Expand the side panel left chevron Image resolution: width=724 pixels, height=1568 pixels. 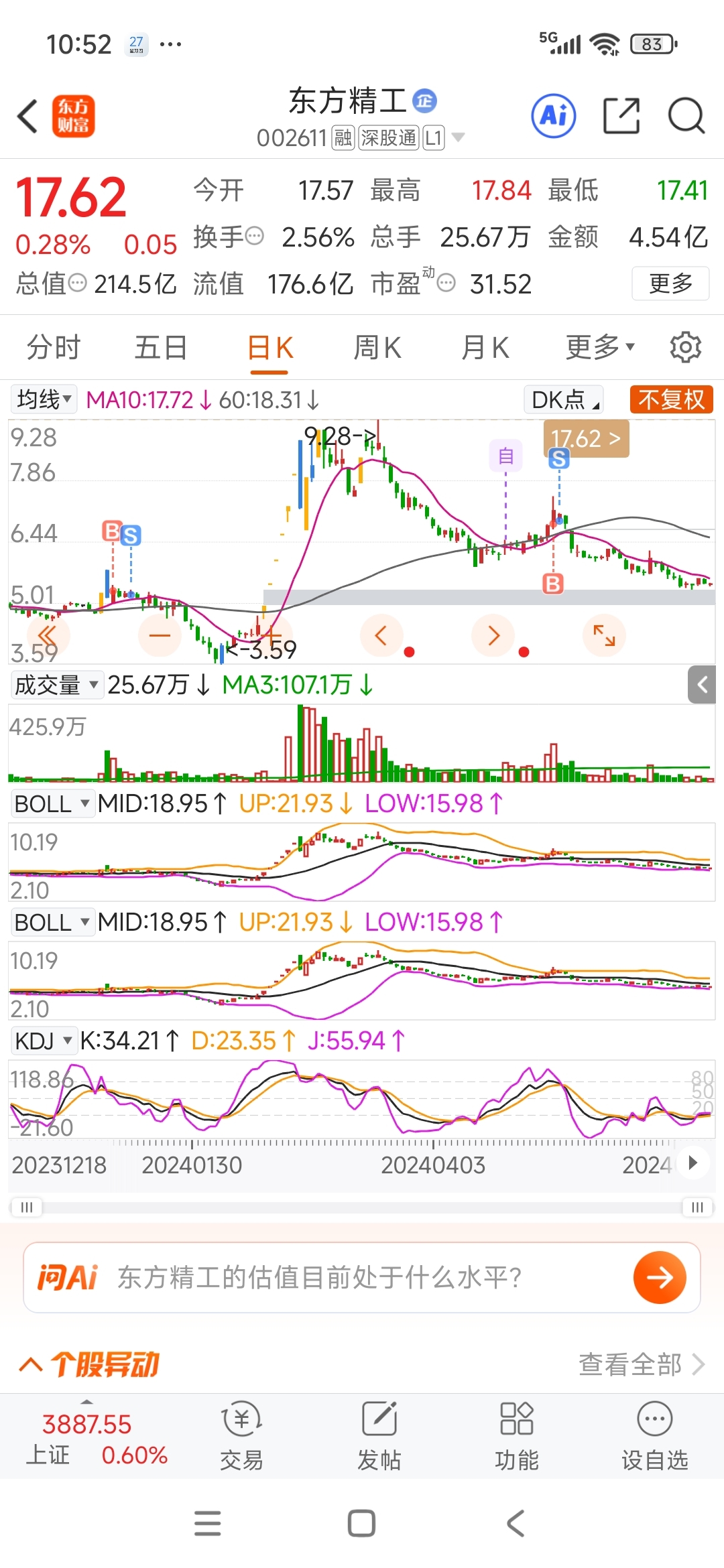click(x=702, y=685)
